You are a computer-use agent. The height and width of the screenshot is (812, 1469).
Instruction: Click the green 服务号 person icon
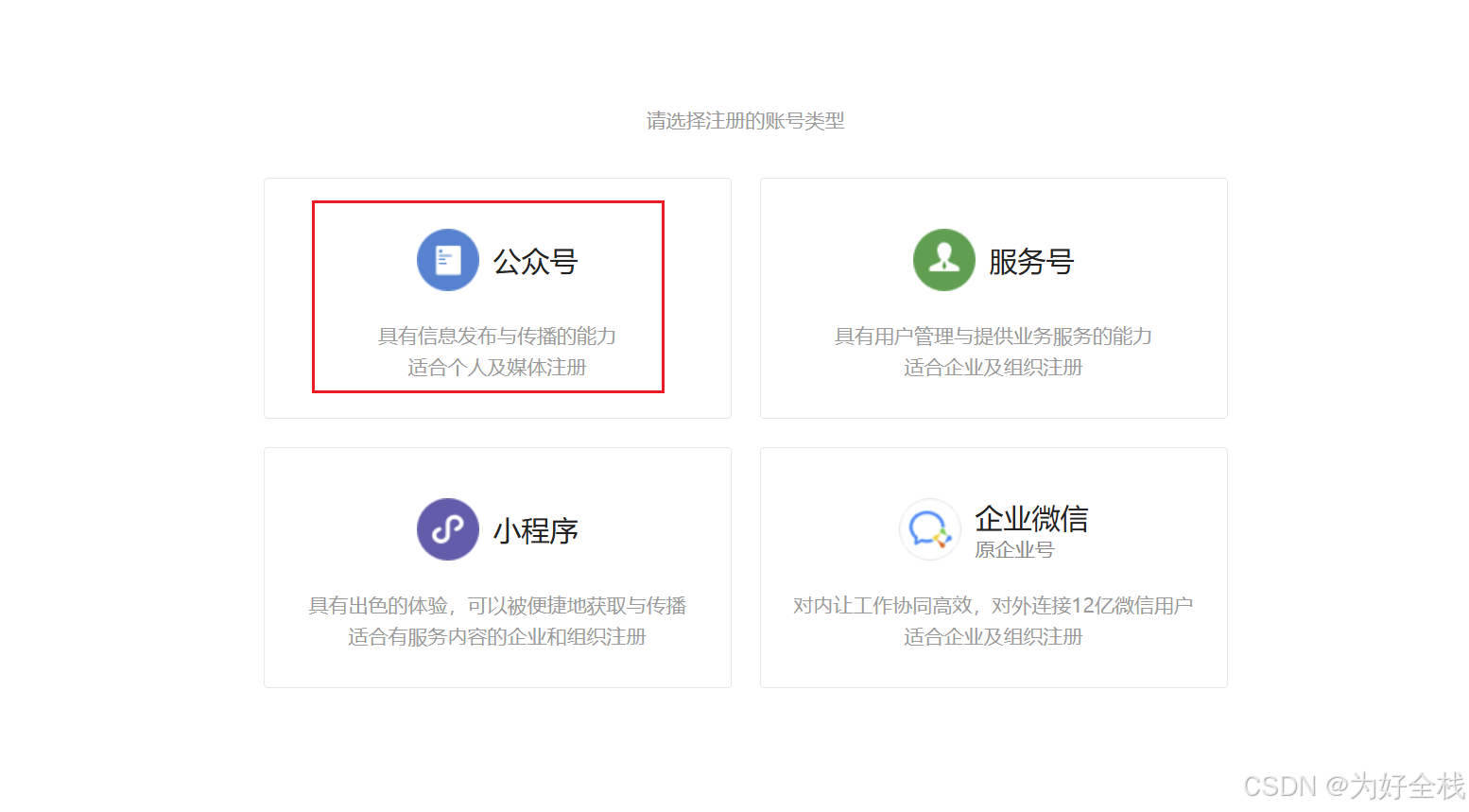coord(944,260)
